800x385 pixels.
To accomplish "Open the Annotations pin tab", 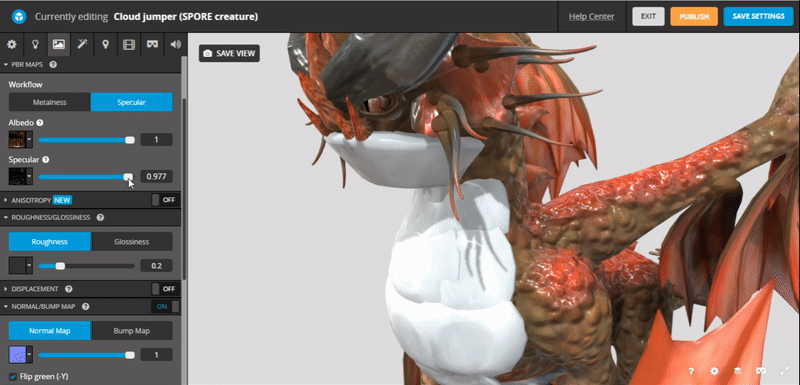I will click(105, 44).
